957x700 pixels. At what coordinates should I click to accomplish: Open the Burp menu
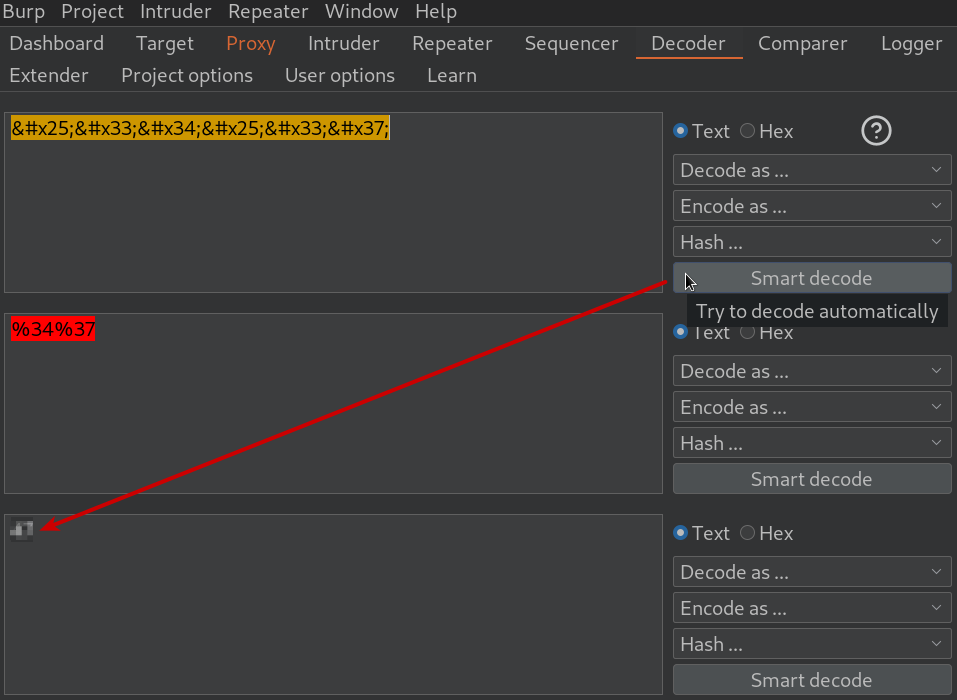coord(23,12)
